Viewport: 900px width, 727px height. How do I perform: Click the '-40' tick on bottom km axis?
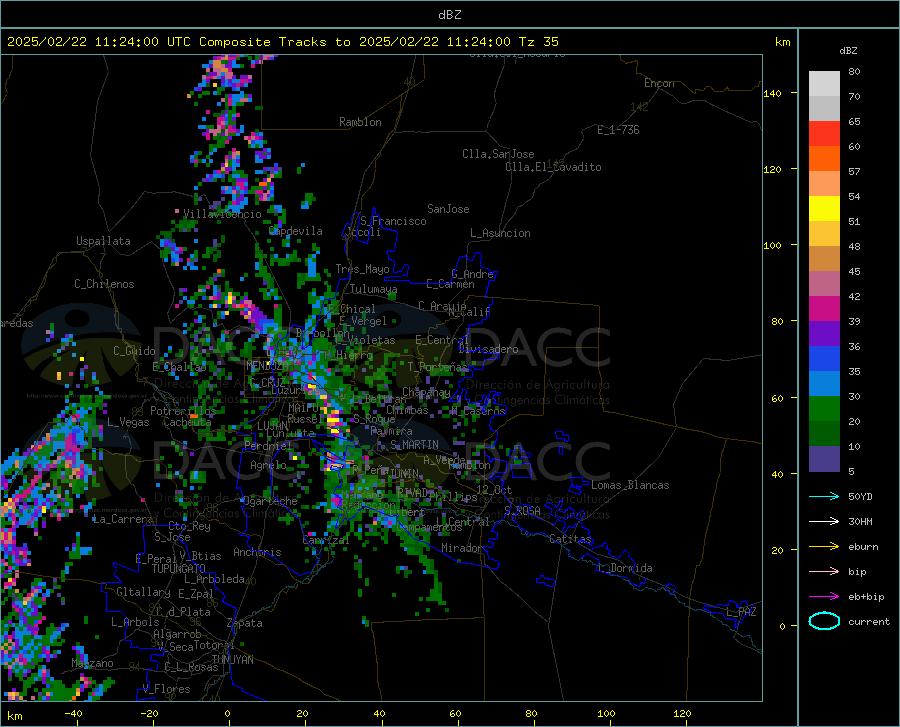coord(73,713)
